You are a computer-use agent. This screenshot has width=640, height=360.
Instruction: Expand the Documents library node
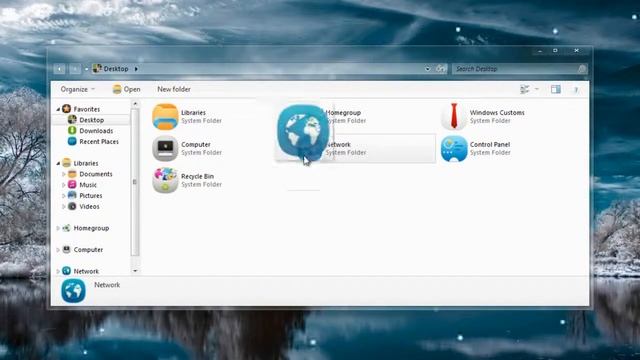[x=64, y=174]
